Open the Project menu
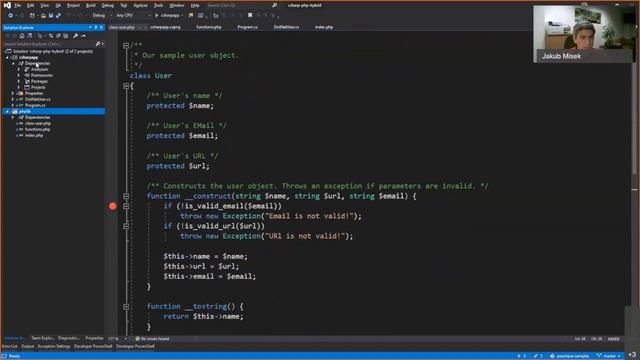The width and height of the screenshot is (640, 360). [73, 5]
